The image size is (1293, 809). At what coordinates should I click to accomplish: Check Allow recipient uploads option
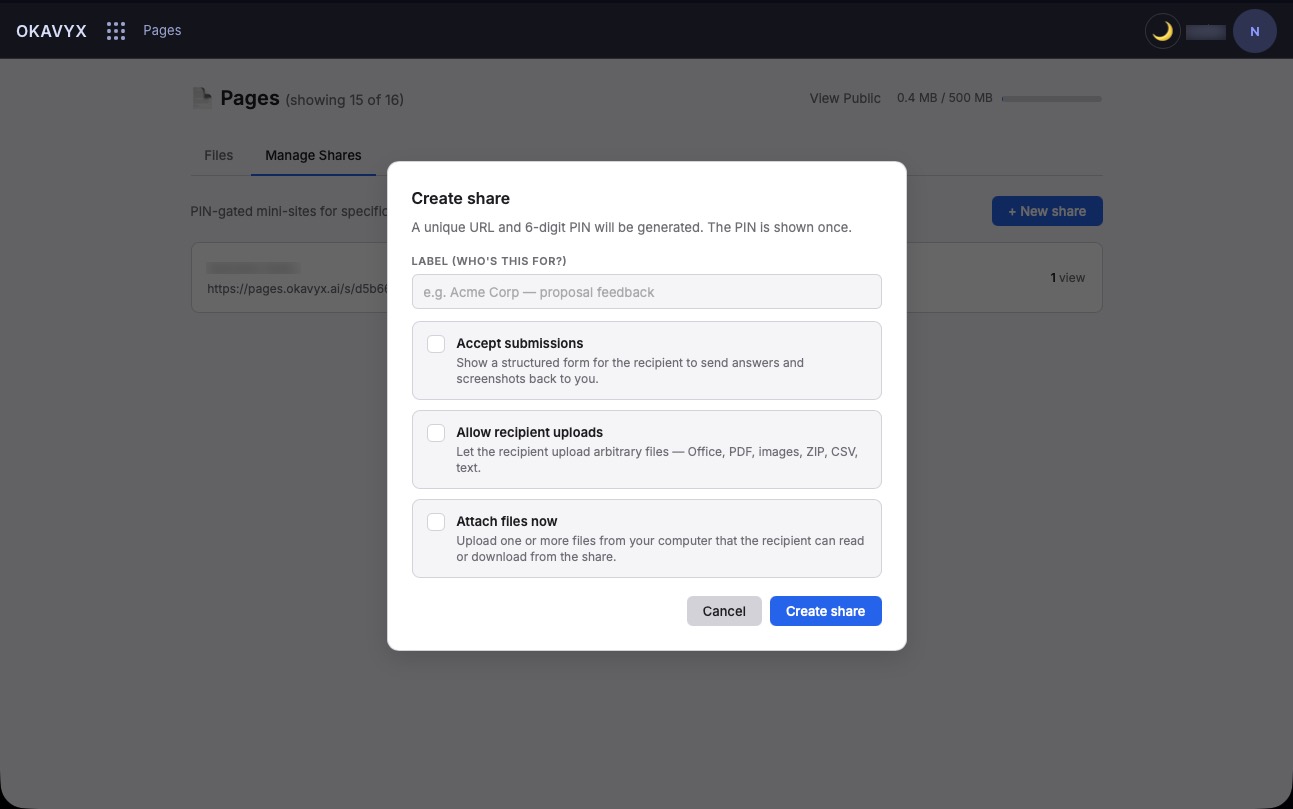(436, 433)
